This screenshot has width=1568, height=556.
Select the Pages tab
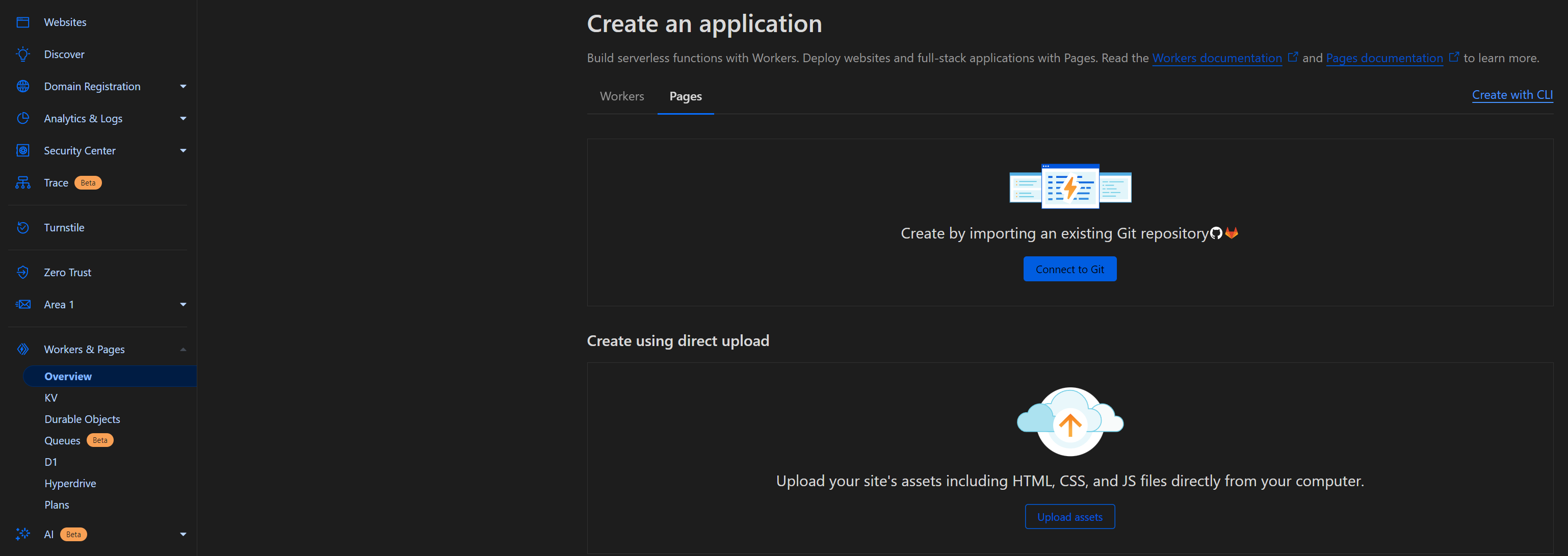click(686, 96)
